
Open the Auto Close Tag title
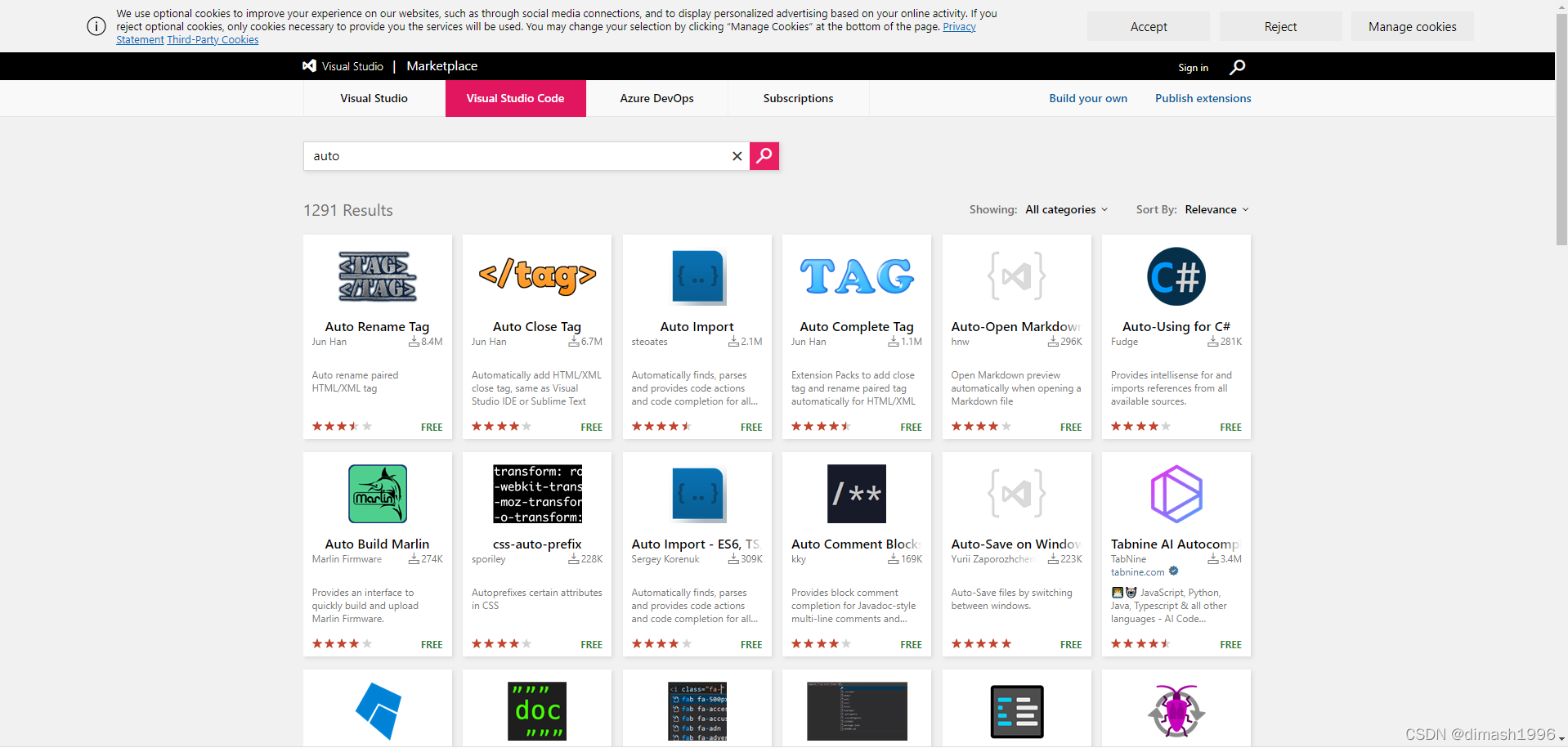[537, 326]
